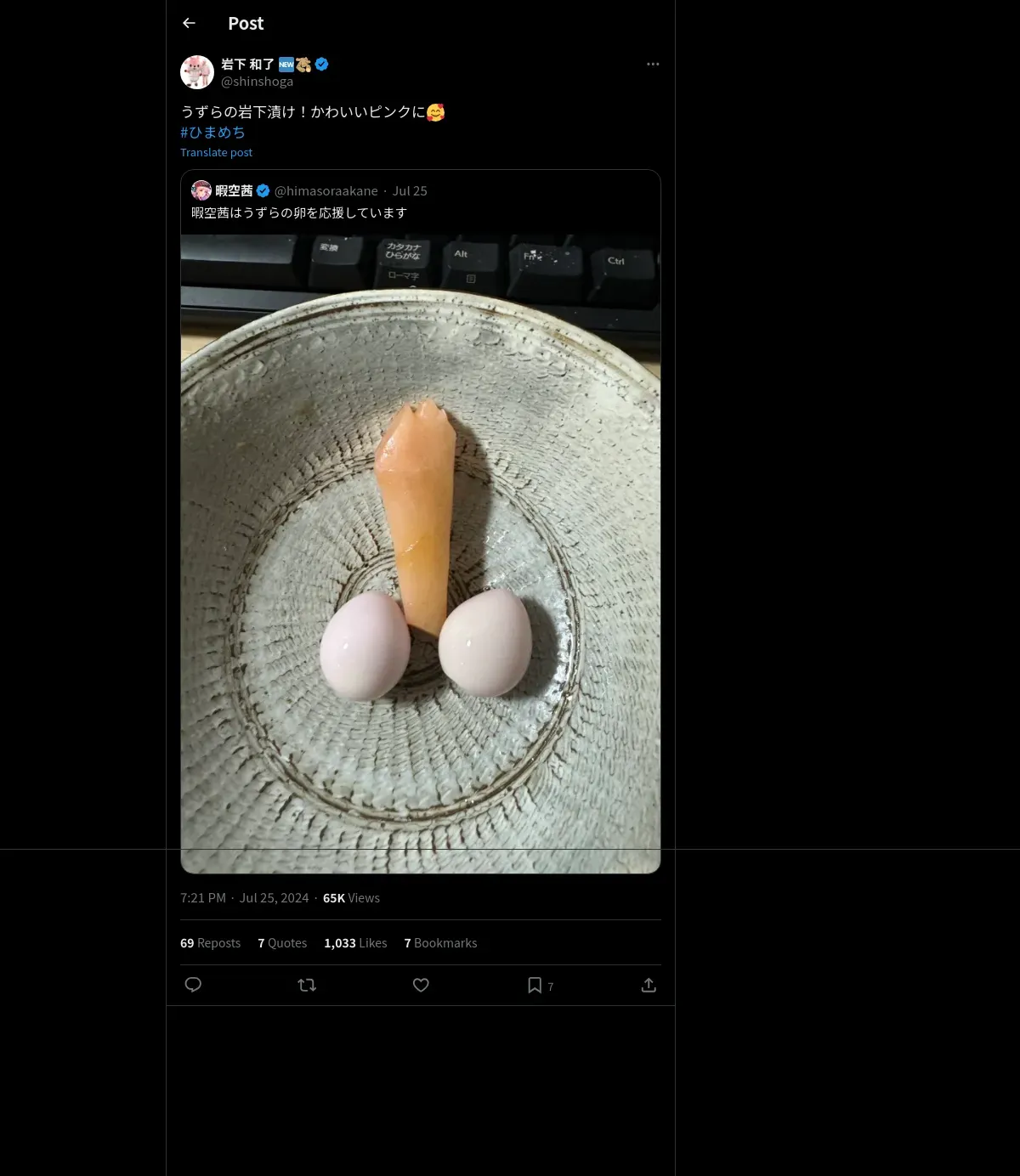This screenshot has height=1176, width=1020.
Task: Open the post's three-dot more menu
Action: [x=653, y=65]
